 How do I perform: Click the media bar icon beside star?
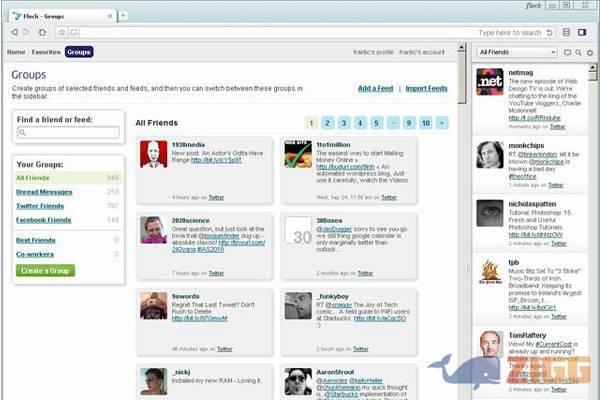[x=74, y=33]
